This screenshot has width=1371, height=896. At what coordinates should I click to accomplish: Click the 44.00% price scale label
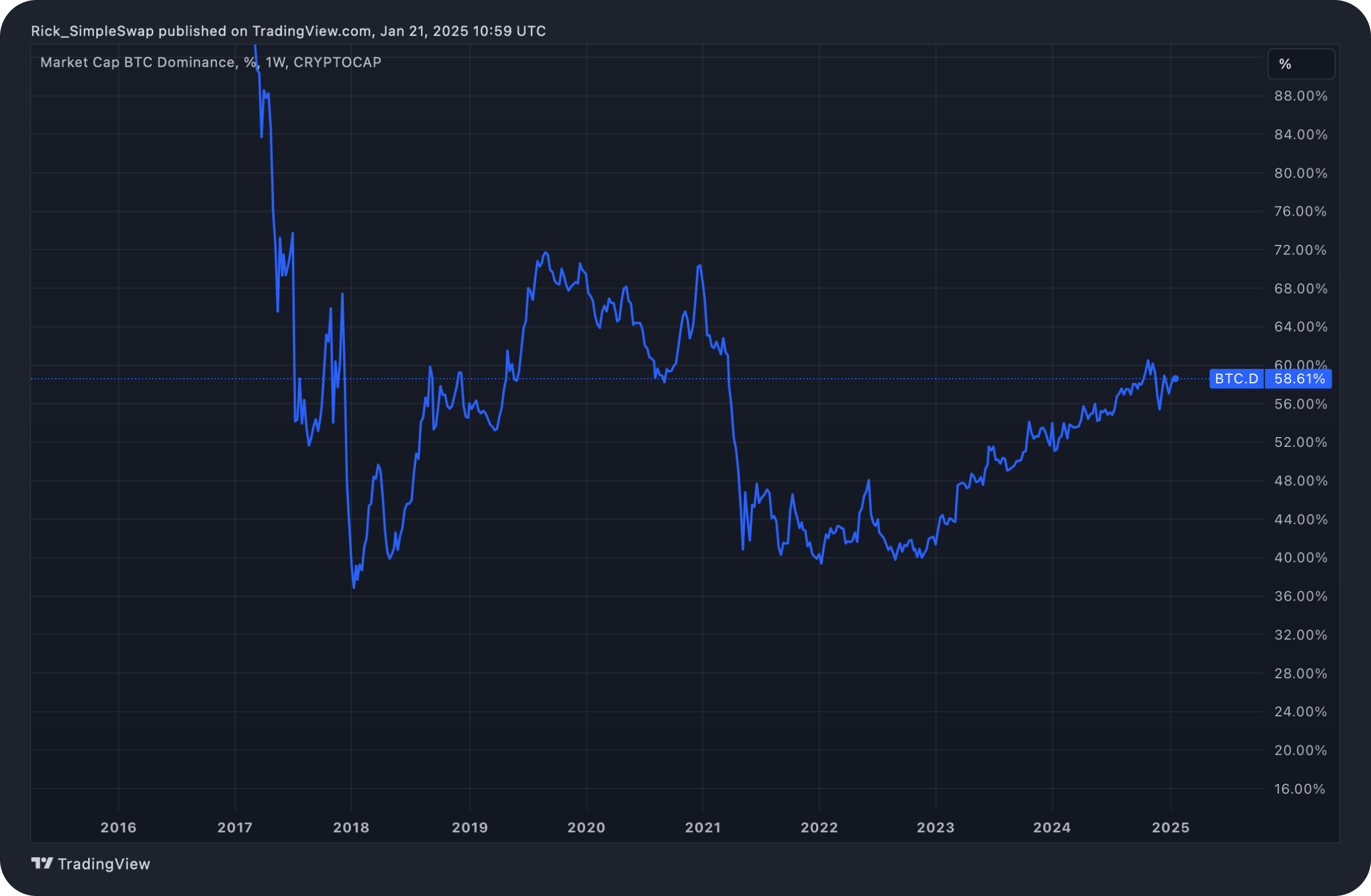tap(1301, 520)
